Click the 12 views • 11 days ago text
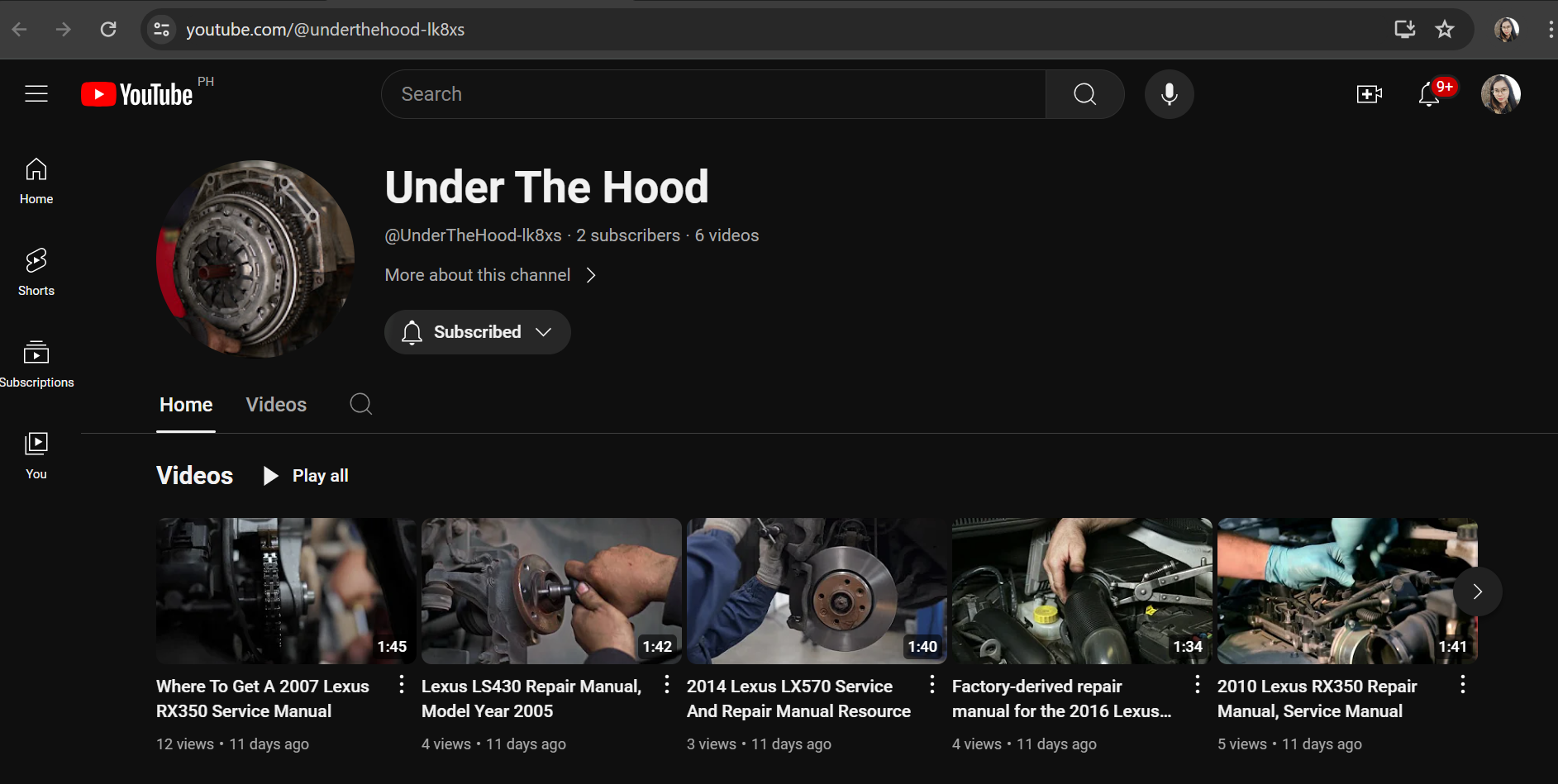 (x=233, y=744)
